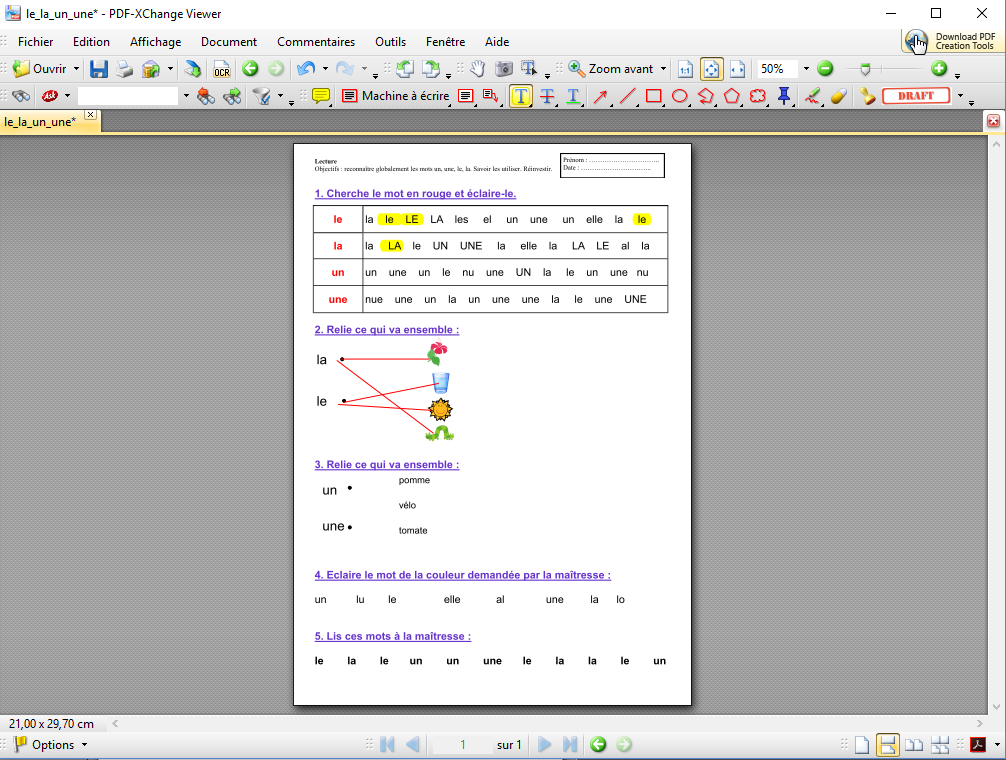Select the Hand pan tool
The height and width of the screenshot is (760, 1006).
pyautogui.click(x=478, y=69)
